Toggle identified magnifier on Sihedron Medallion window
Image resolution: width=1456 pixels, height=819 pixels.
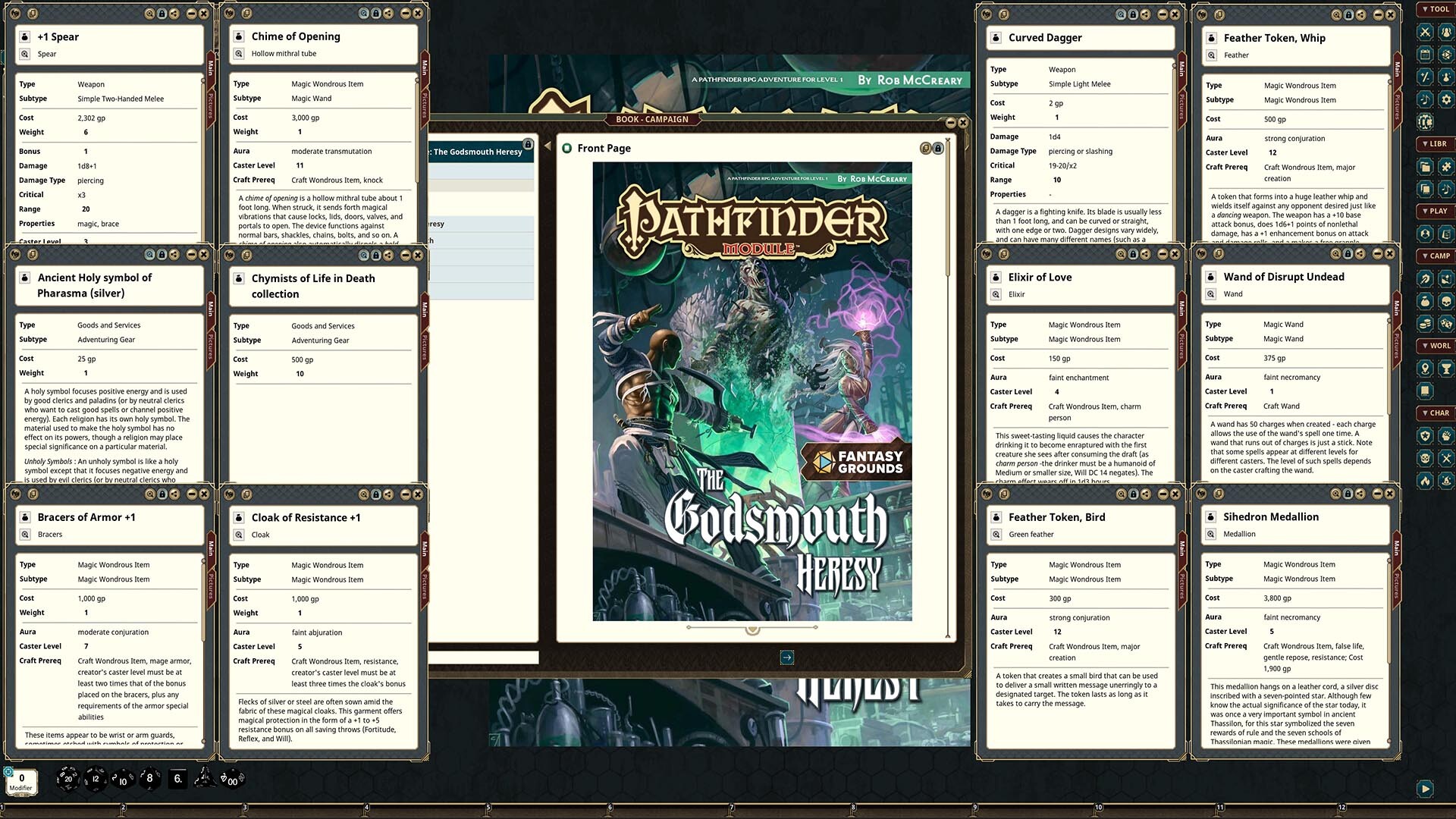point(1336,494)
